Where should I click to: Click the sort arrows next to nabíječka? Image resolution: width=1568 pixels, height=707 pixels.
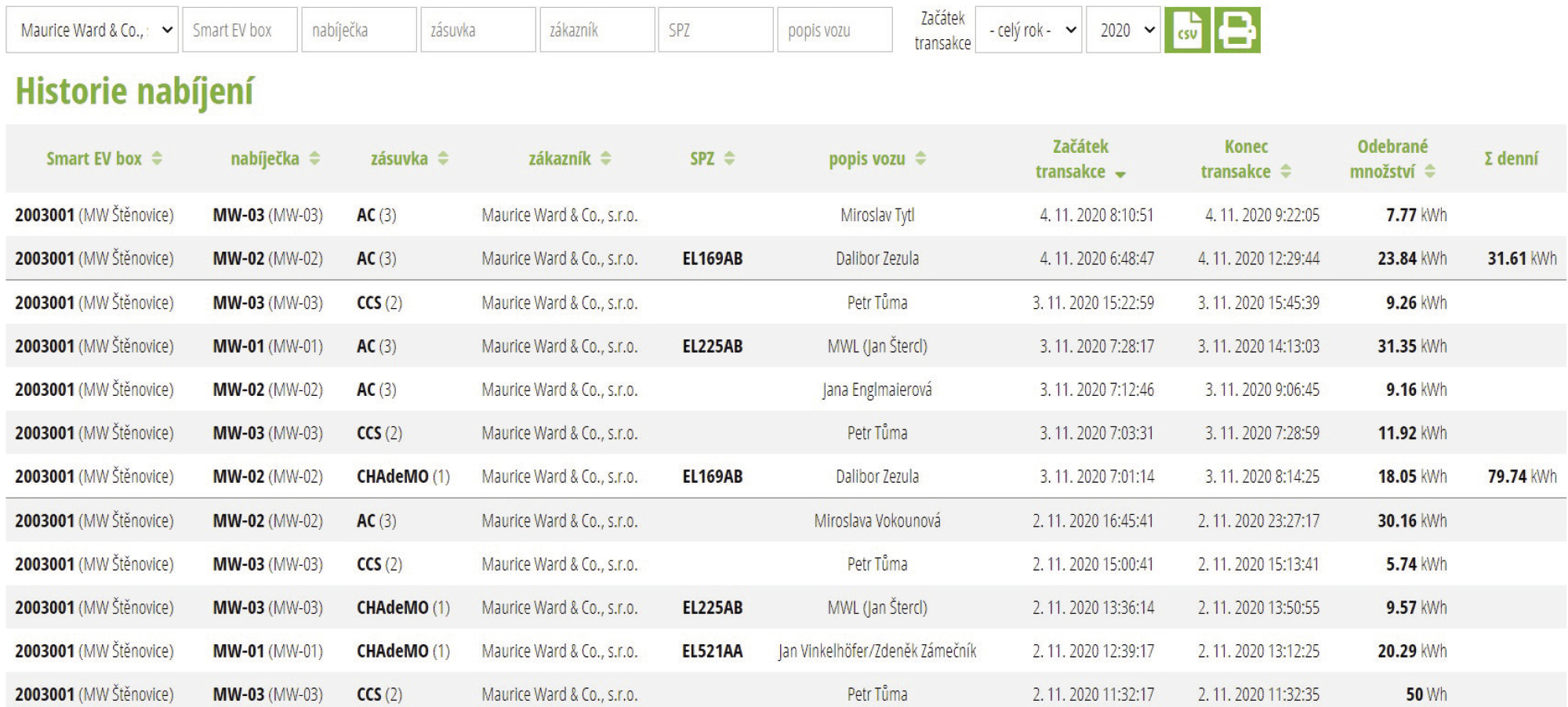click(314, 158)
